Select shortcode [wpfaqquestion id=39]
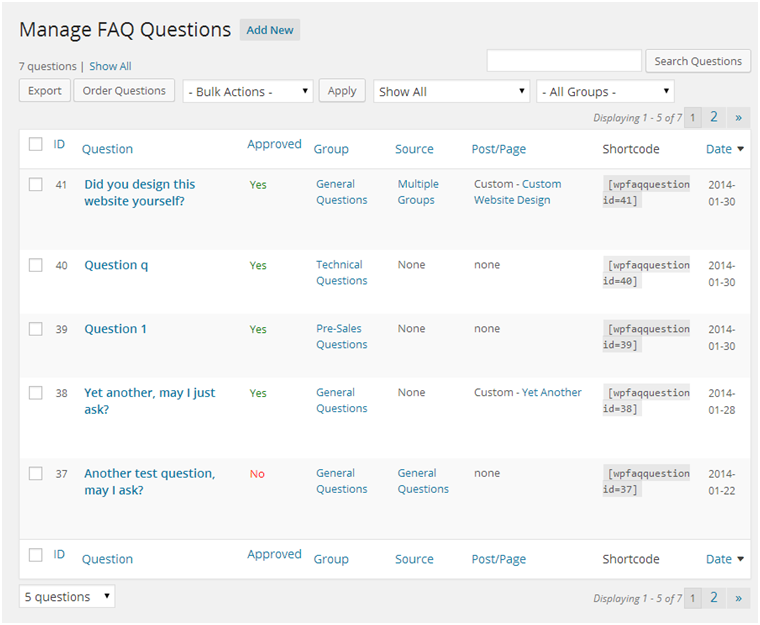 click(x=646, y=337)
